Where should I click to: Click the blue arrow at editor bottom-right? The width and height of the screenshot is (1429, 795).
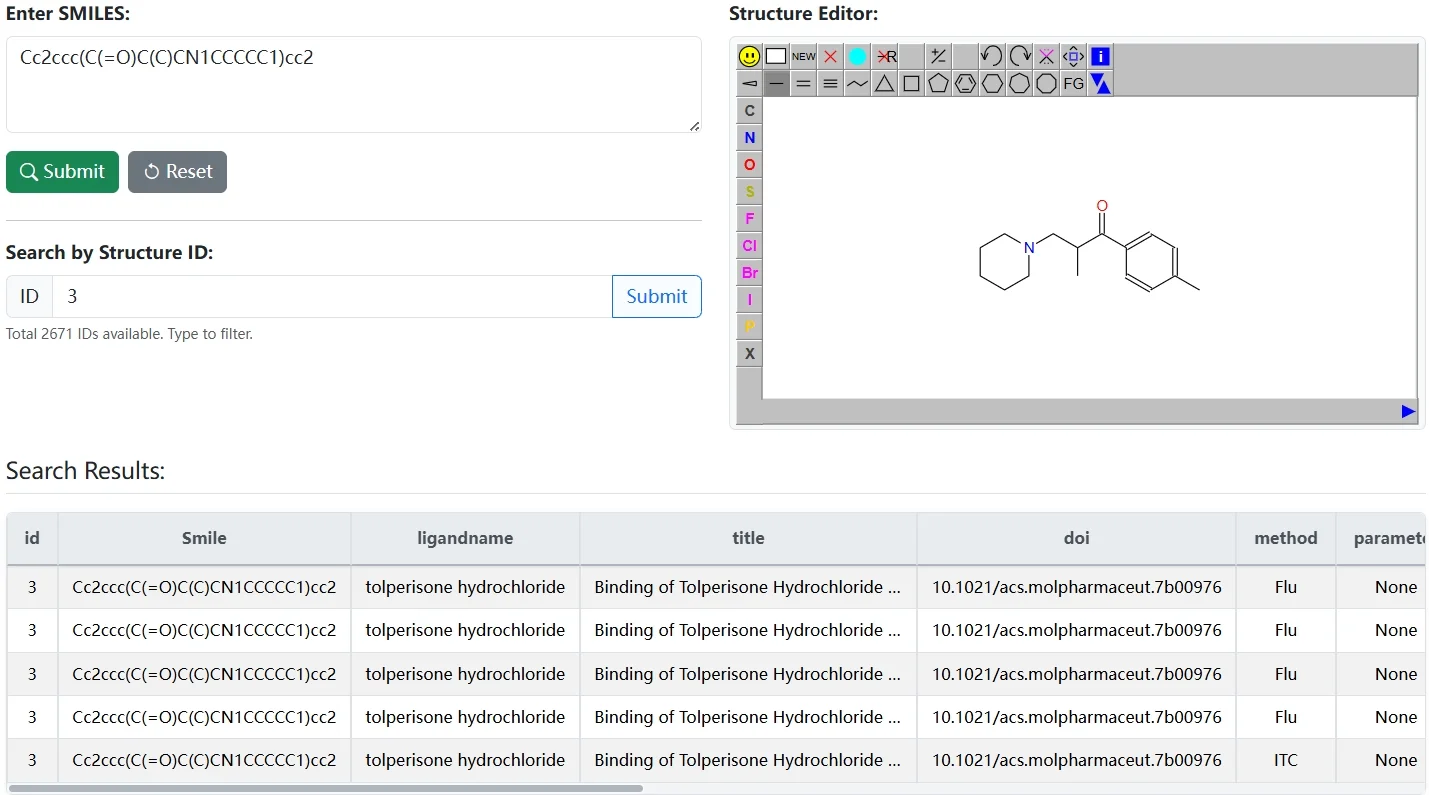point(1408,411)
